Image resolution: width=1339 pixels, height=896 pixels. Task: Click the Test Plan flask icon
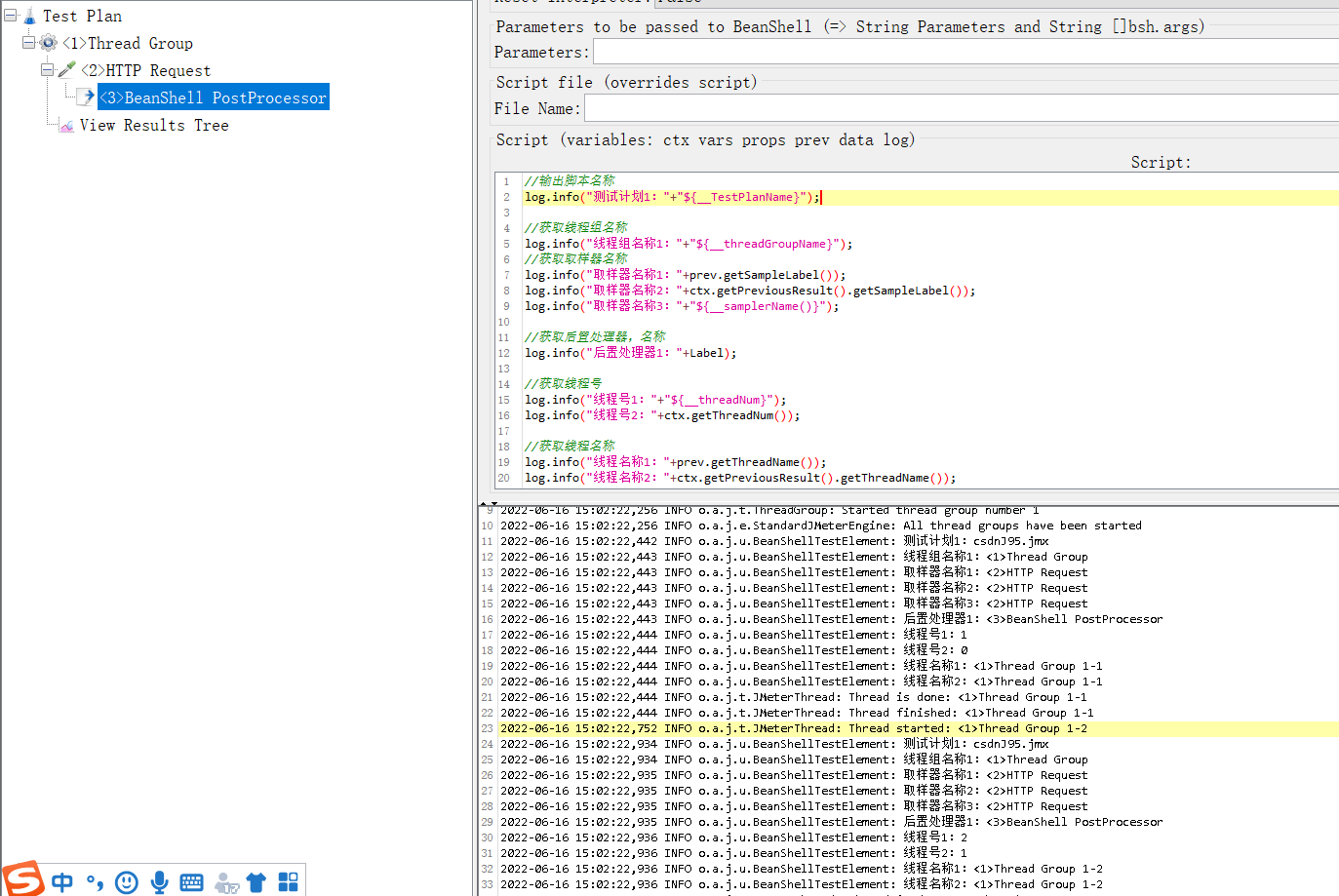pos(29,16)
